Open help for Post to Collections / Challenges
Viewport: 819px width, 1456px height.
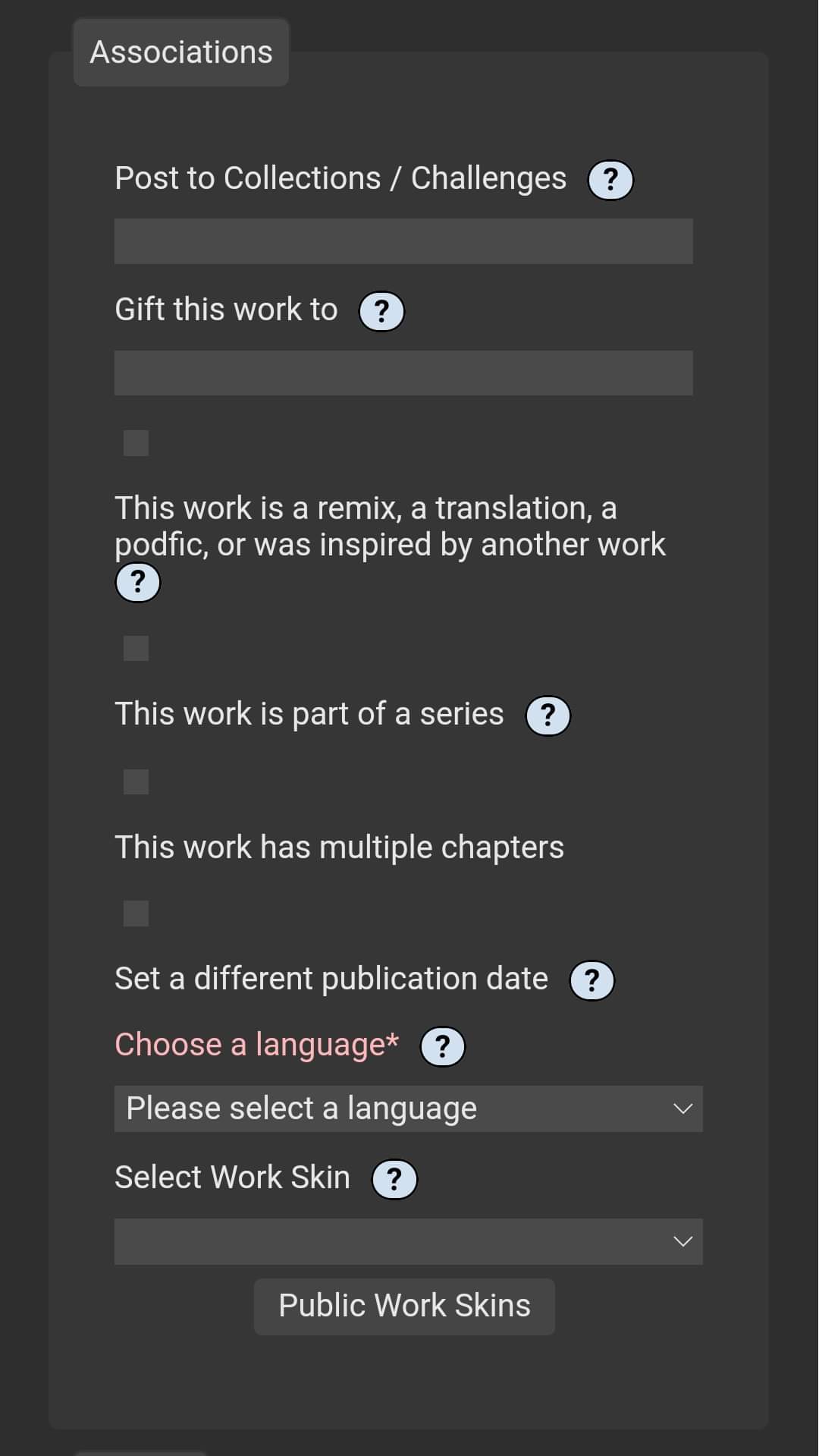pyautogui.click(x=610, y=179)
